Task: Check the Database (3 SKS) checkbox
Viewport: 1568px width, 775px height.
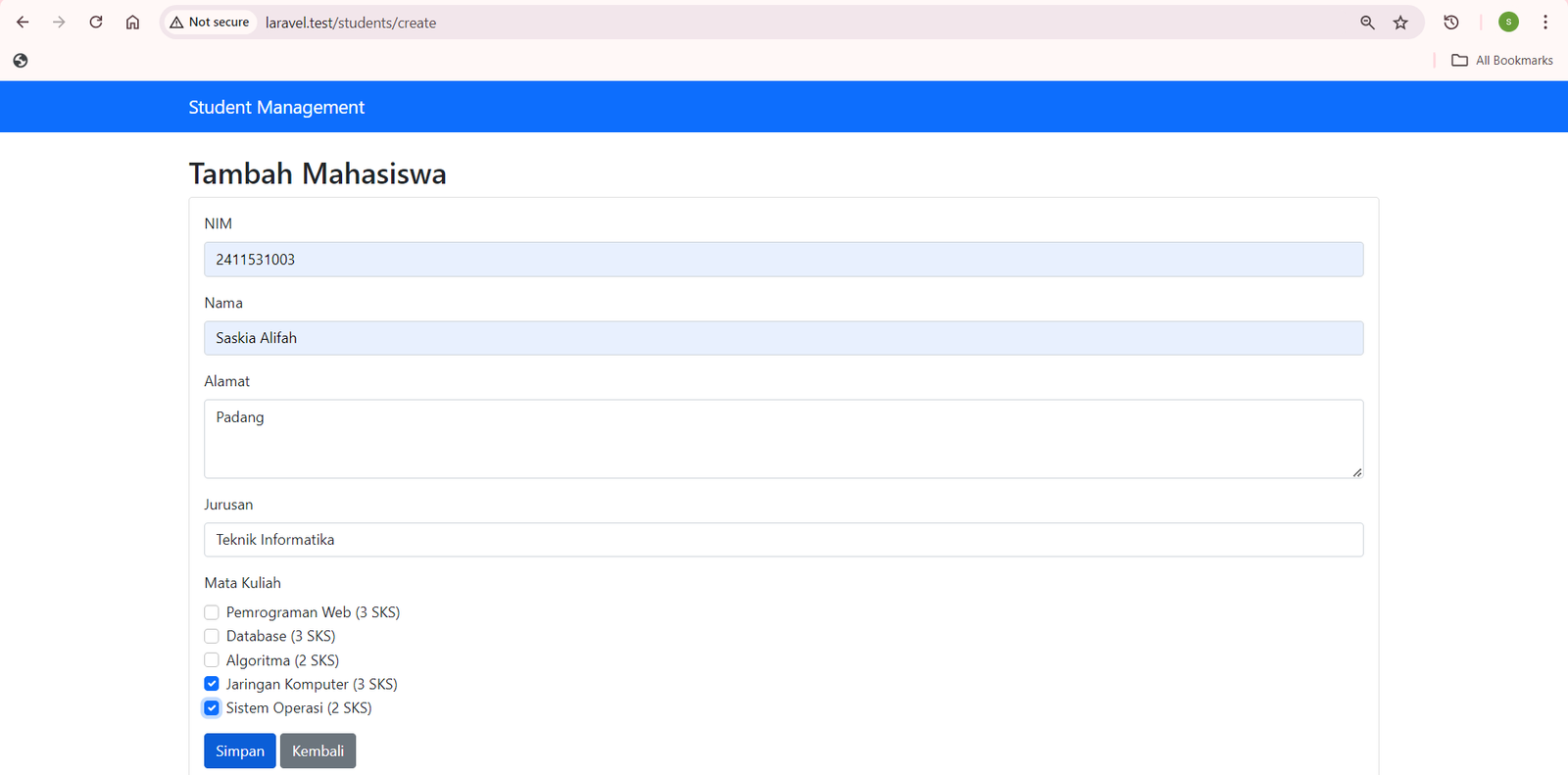Action: pyautogui.click(x=212, y=636)
